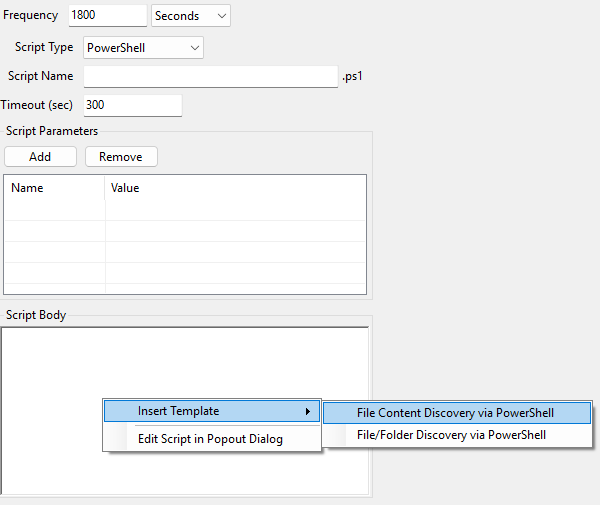
Task: Focus the Script Name text field
Action: 211,77
